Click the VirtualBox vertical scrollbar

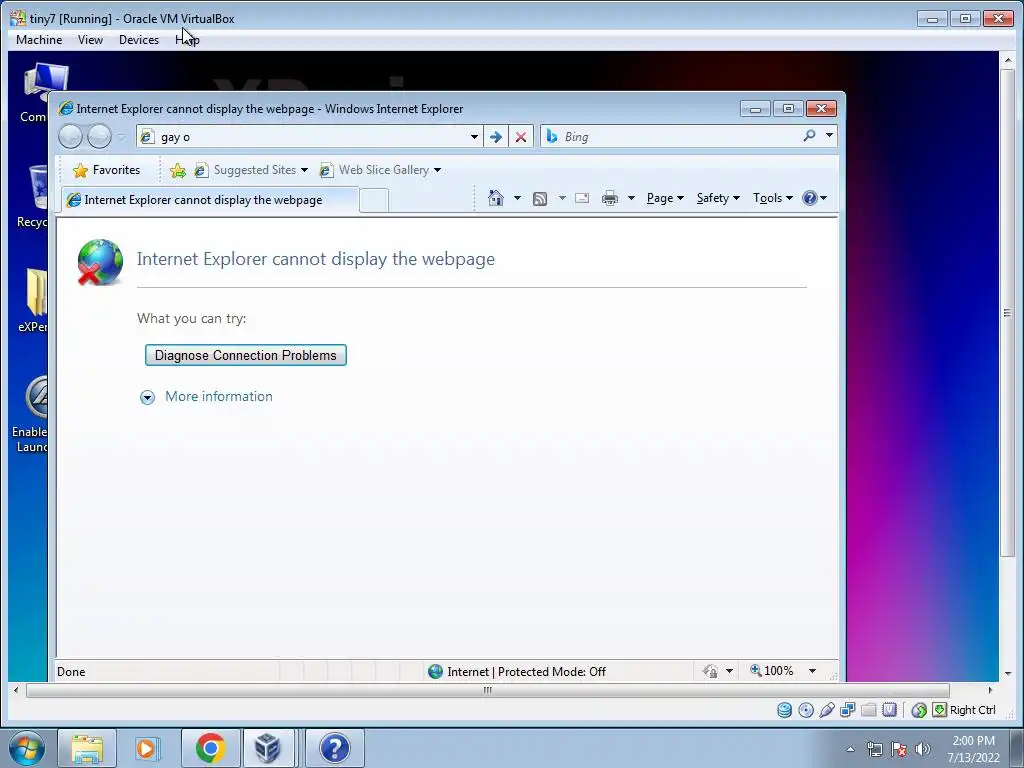[1008, 313]
